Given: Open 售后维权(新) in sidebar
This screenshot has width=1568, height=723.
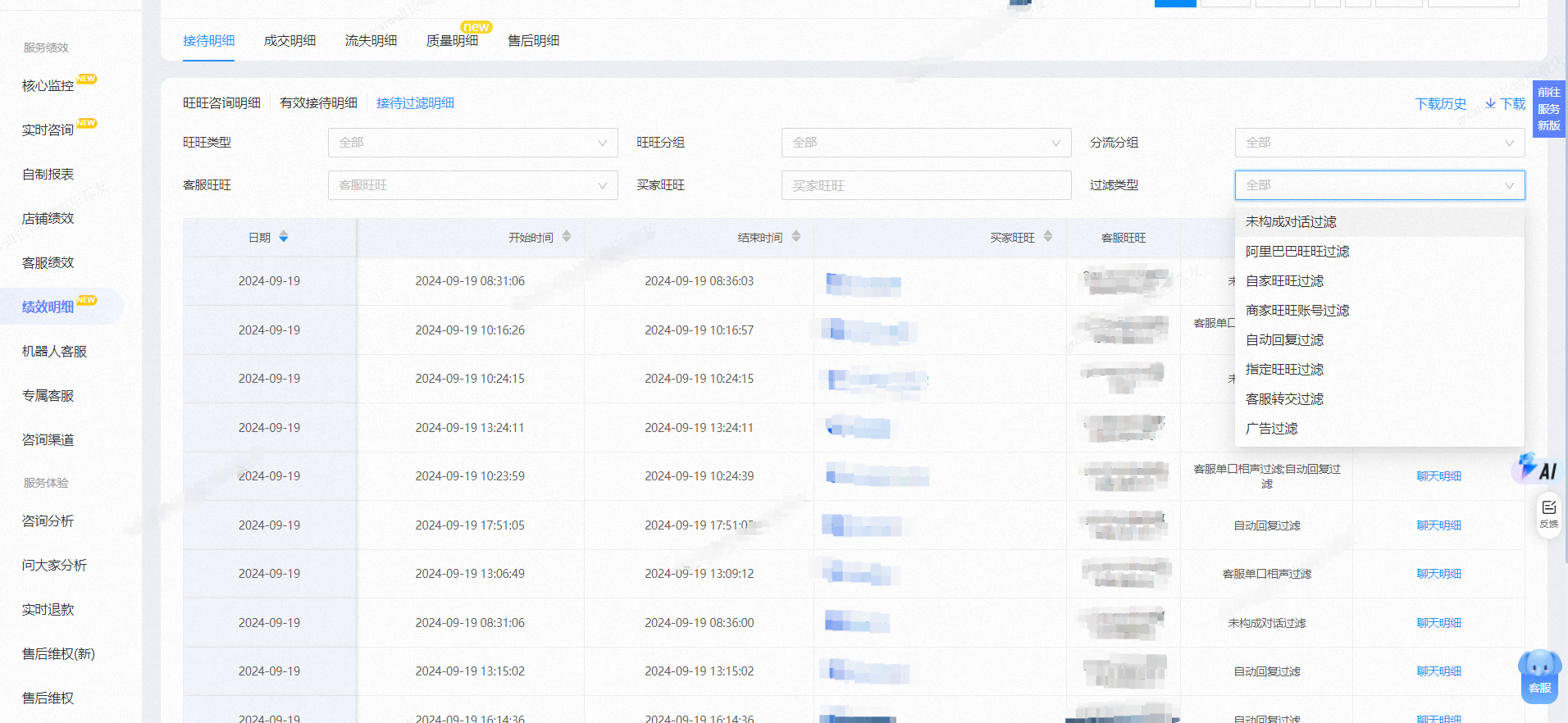Looking at the screenshot, I should [58, 654].
